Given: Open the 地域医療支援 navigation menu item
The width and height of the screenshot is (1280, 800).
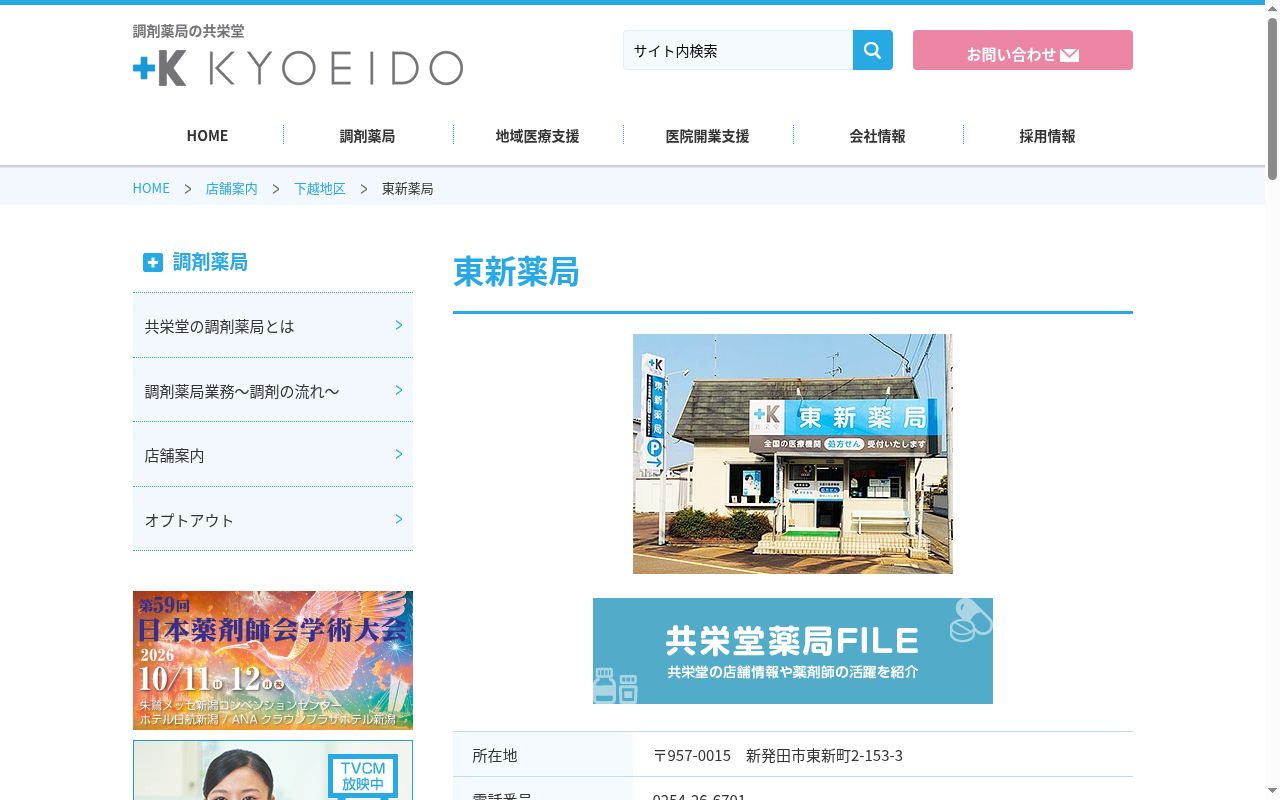Looking at the screenshot, I should [x=537, y=136].
